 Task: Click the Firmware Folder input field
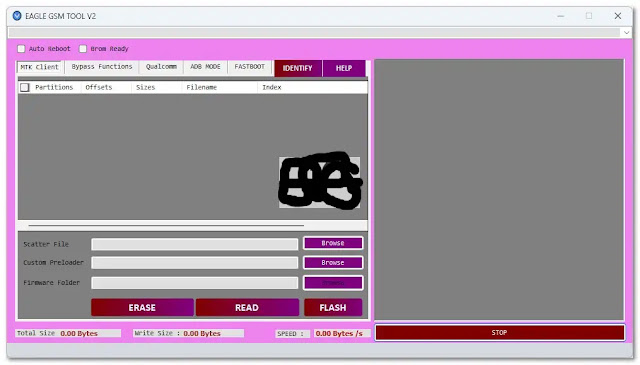click(x=195, y=283)
